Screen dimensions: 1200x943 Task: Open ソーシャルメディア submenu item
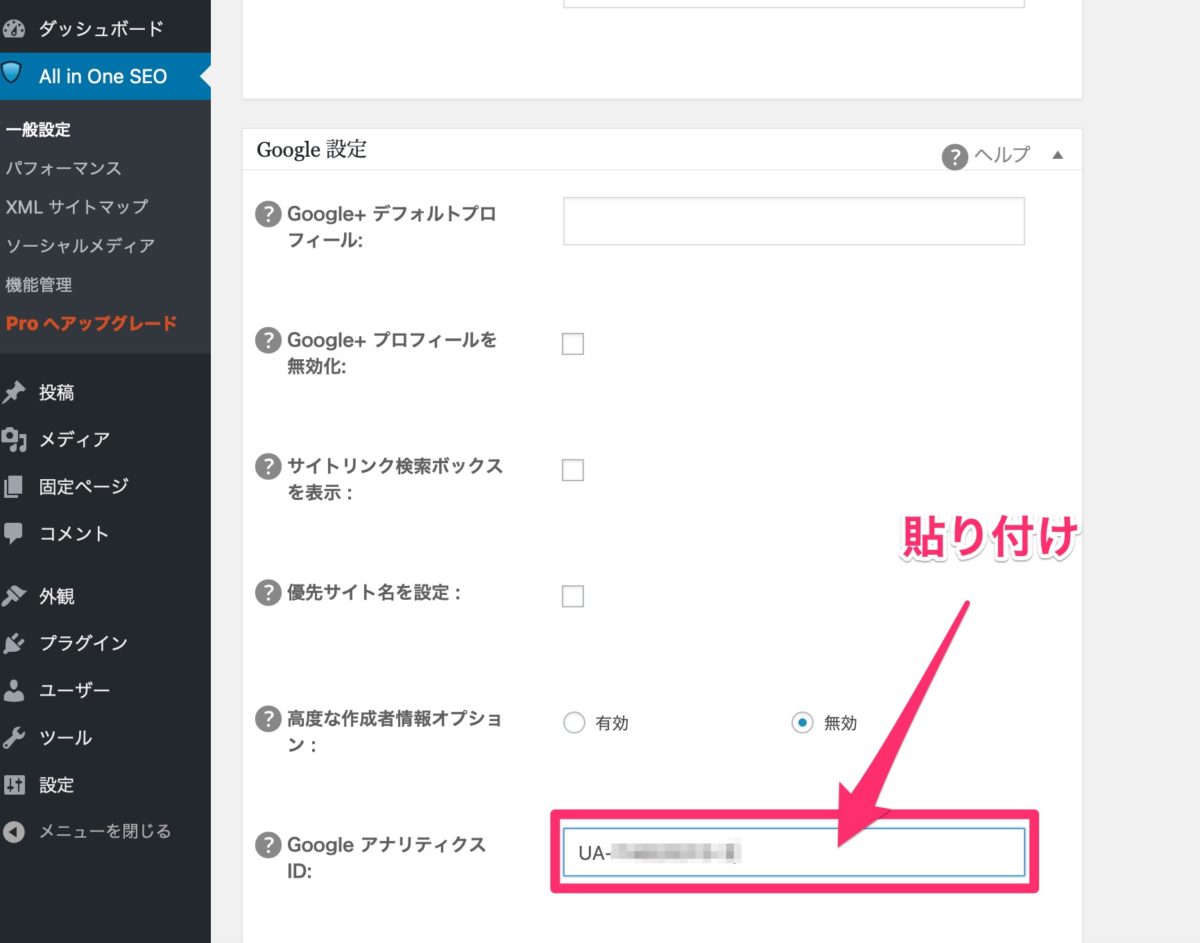point(80,246)
